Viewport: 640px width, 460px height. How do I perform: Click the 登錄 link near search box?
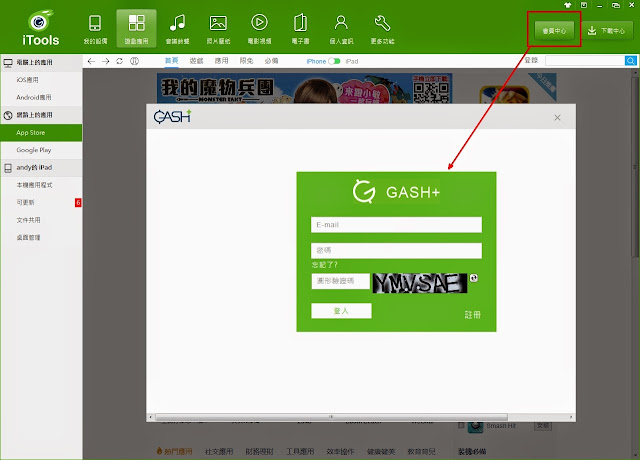click(x=531, y=60)
